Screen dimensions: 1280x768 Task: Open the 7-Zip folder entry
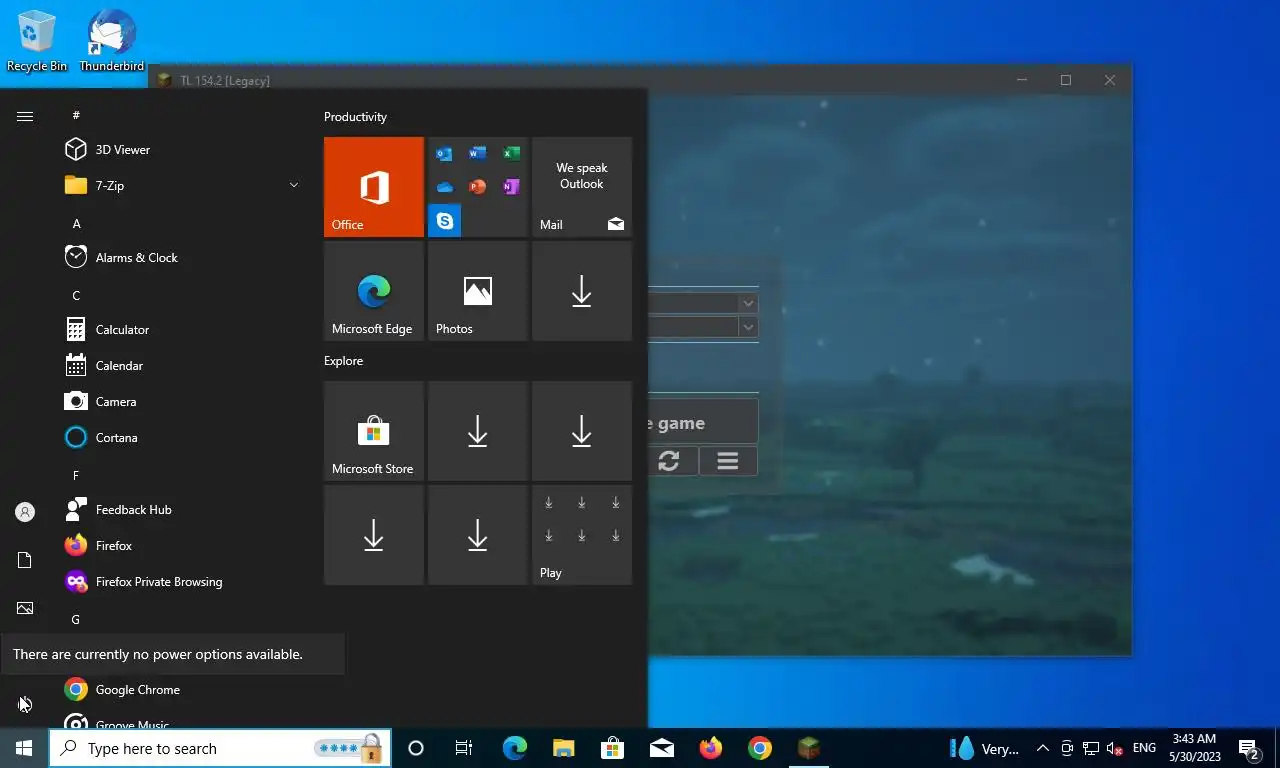click(x=180, y=186)
